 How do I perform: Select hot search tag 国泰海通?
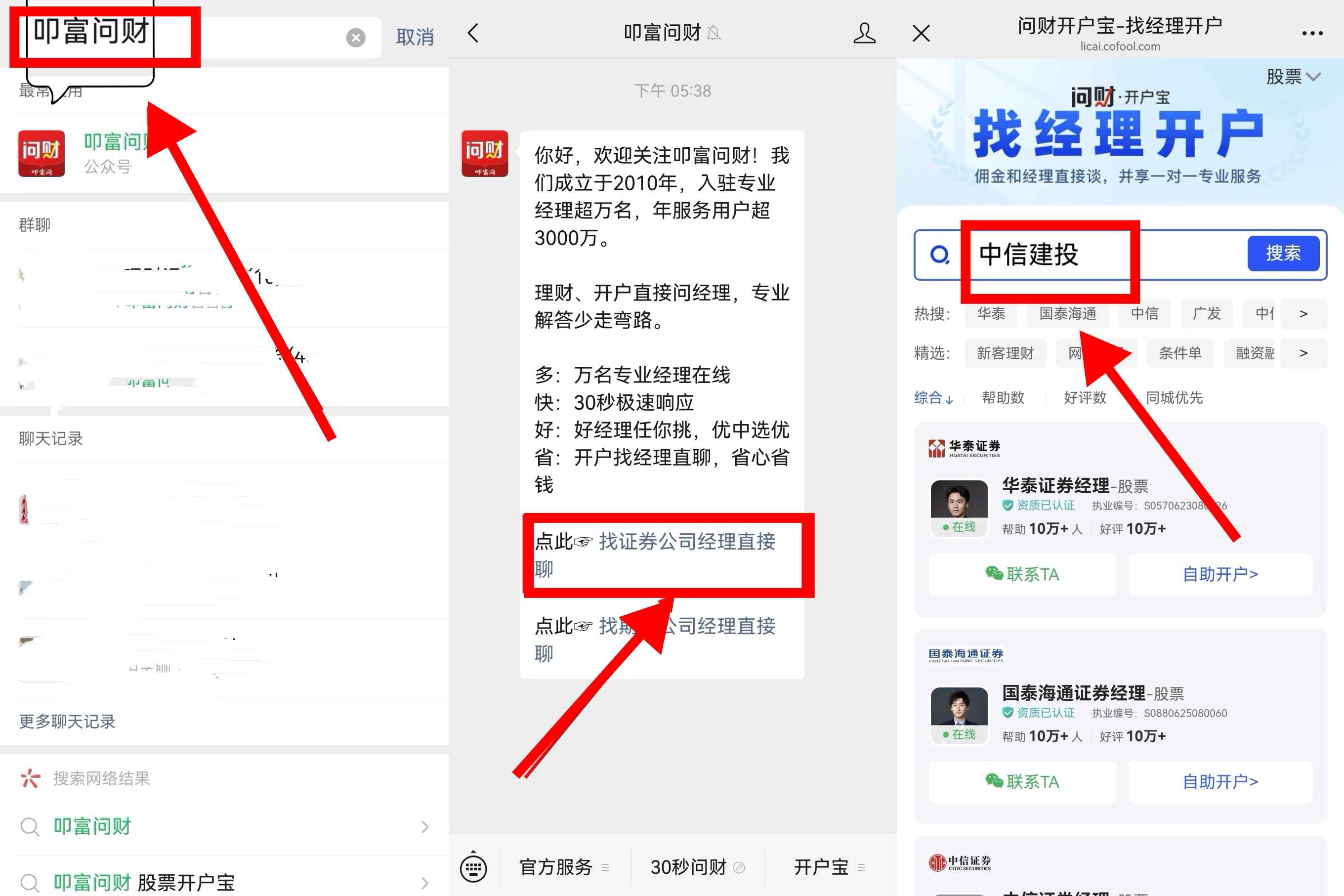1067,314
